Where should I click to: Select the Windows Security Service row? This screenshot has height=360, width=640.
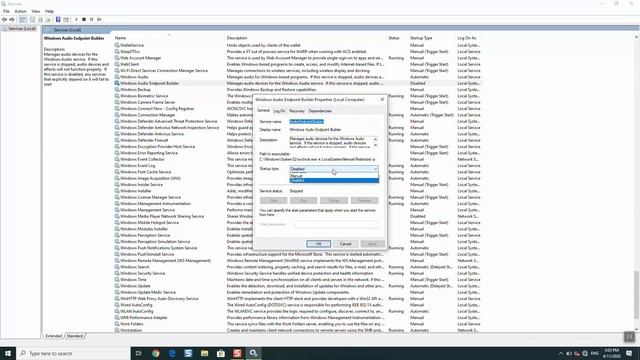pyautogui.click(x=298, y=273)
